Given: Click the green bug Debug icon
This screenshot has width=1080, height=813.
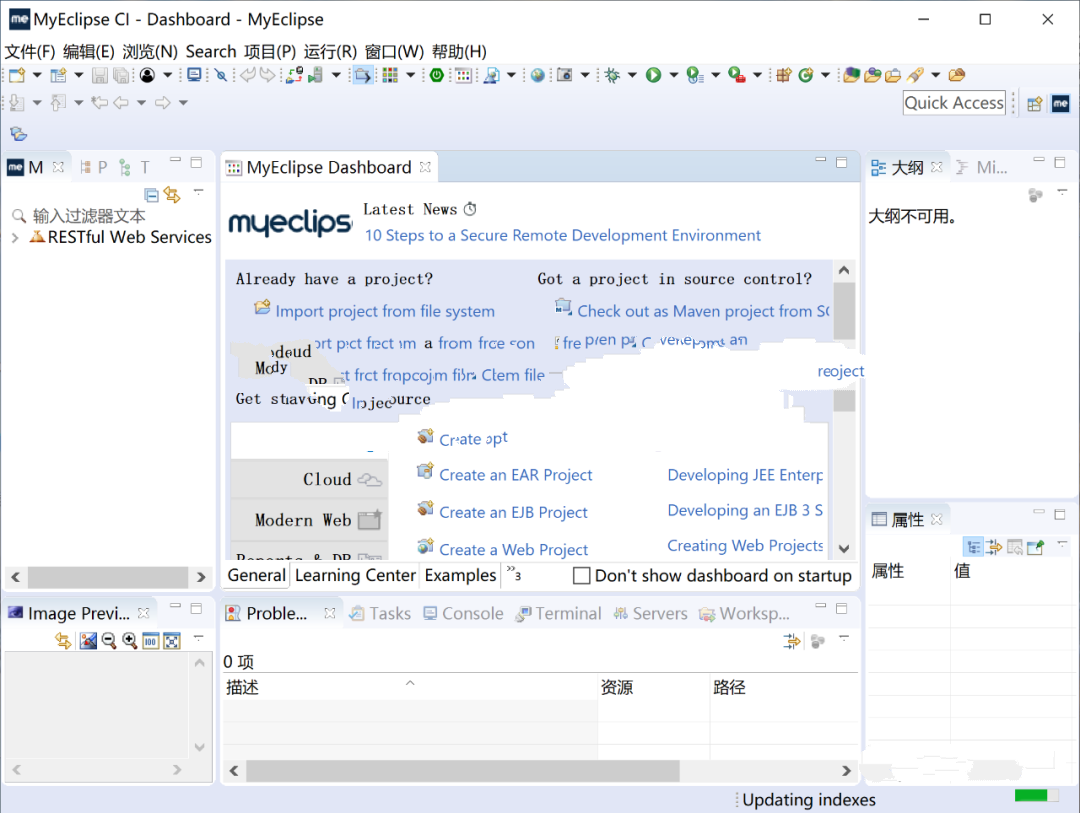Looking at the screenshot, I should pos(612,75).
